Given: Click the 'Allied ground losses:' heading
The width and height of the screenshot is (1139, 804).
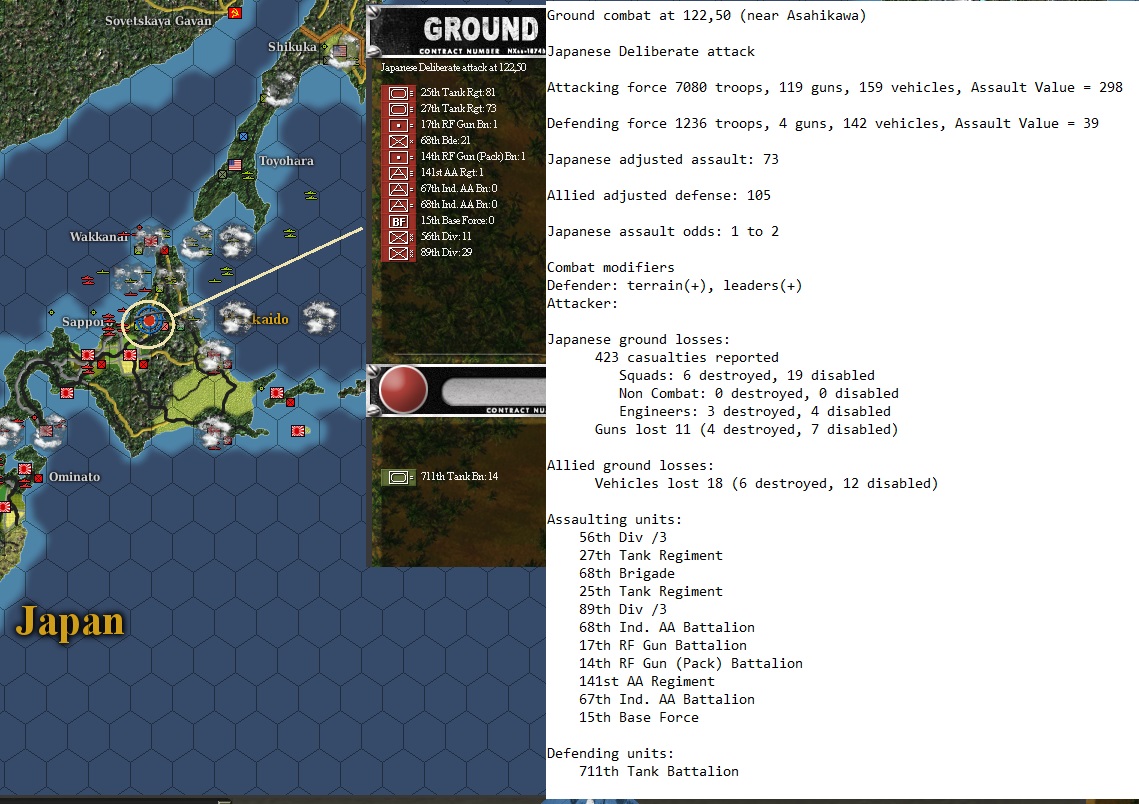Looking at the screenshot, I should tap(631, 465).
